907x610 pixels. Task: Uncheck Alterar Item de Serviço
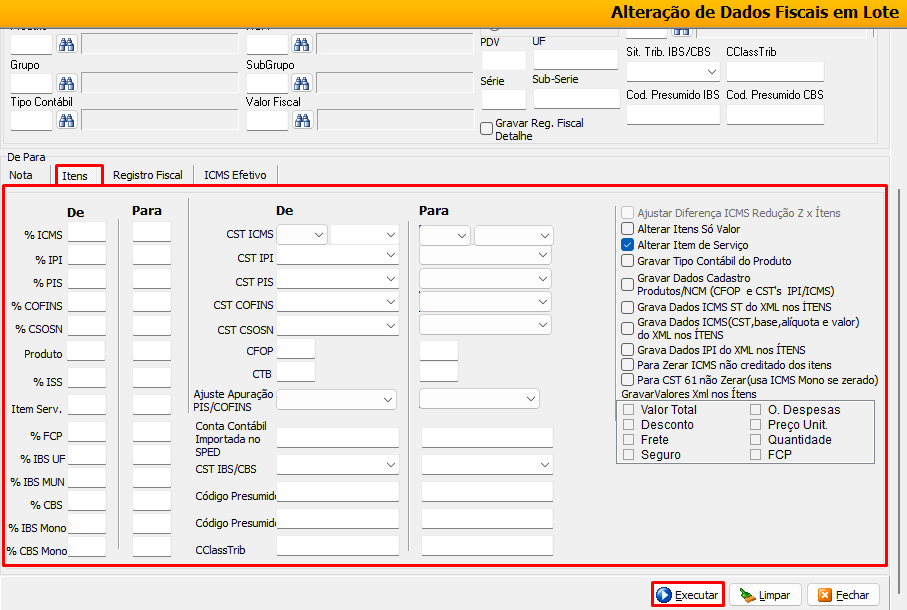[x=627, y=245]
